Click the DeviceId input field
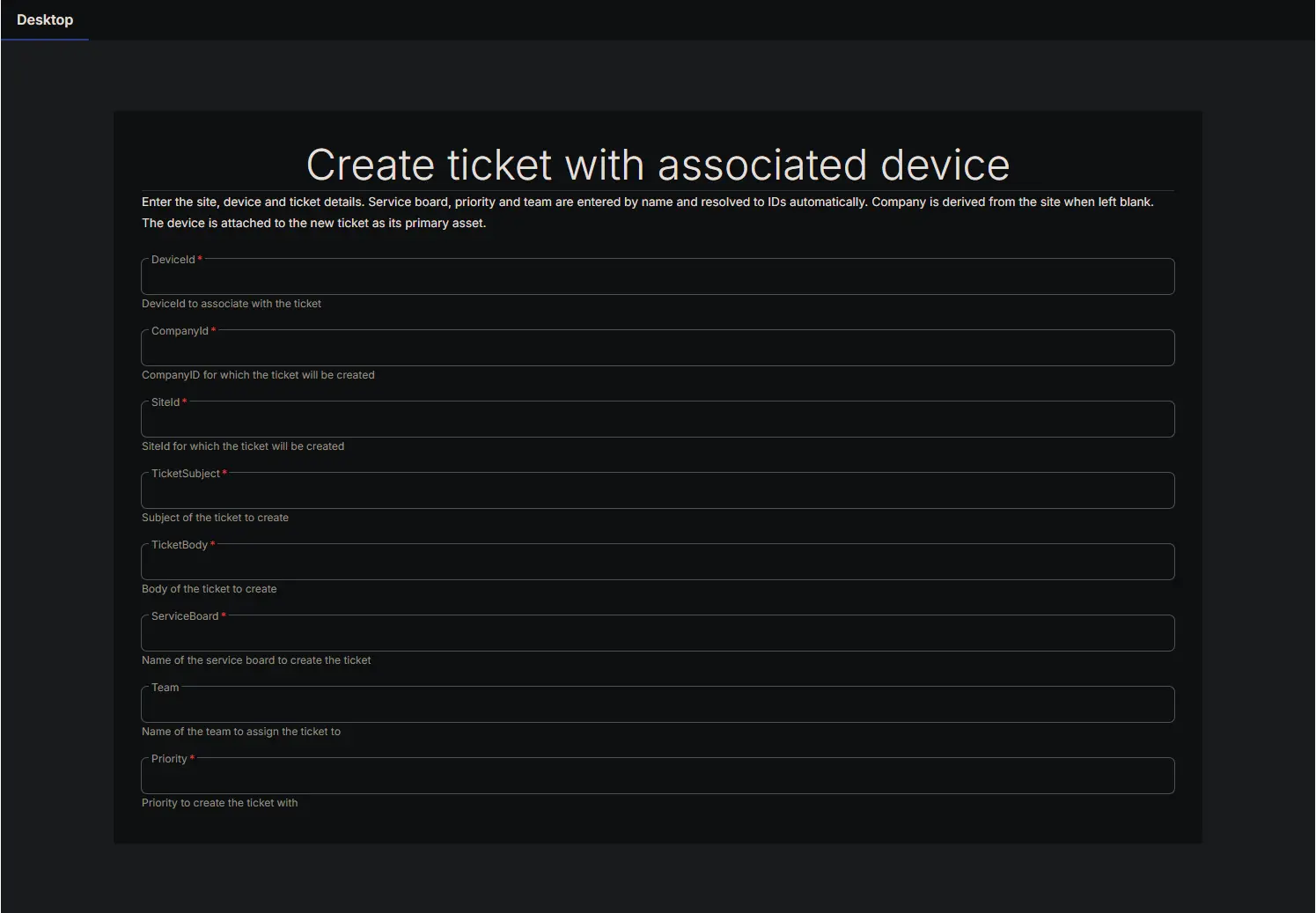The width and height of the screenshot is (1316, 913). (x=658, y=276)
